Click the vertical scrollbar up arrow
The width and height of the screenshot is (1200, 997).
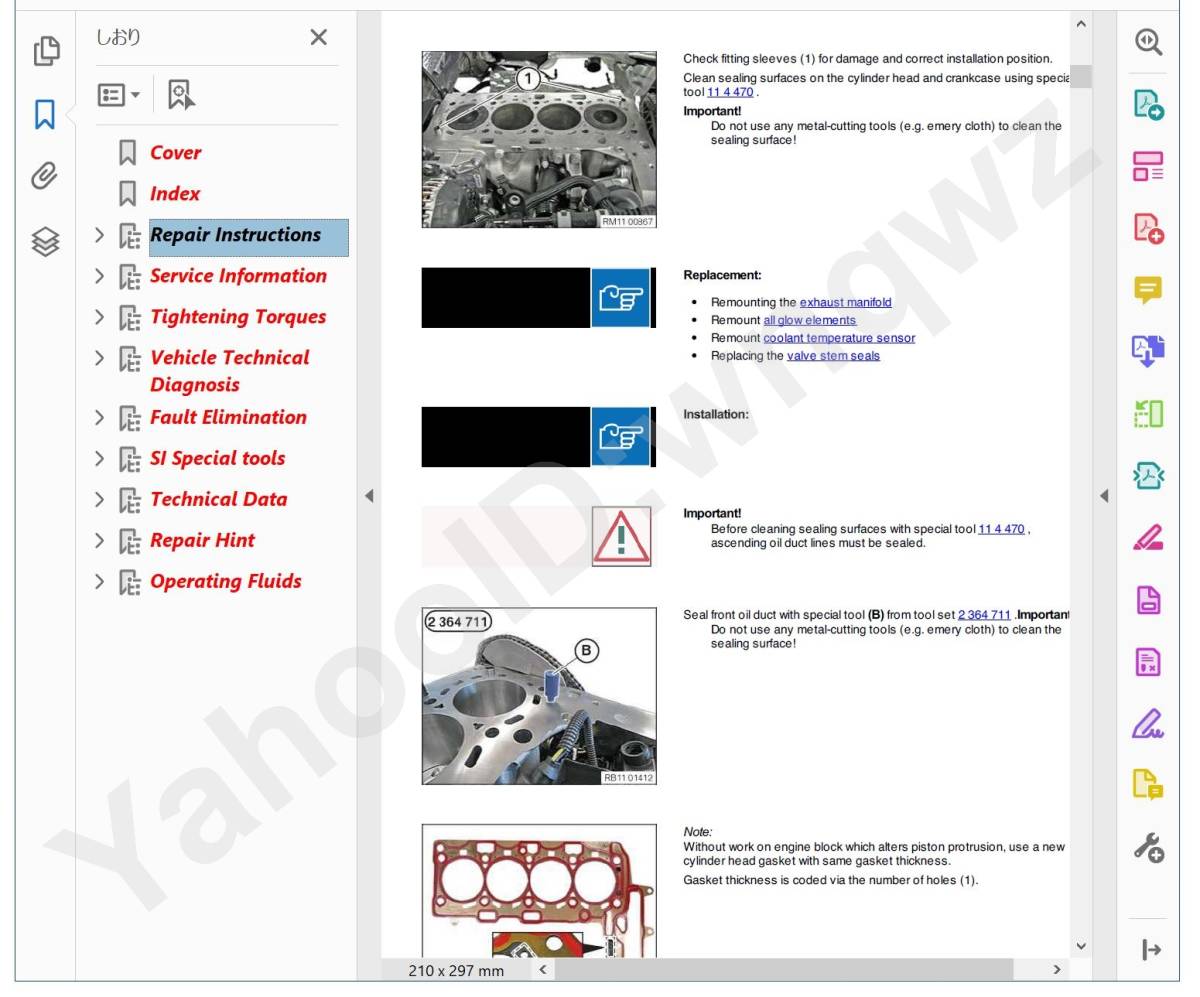(x=1080, y=24)
